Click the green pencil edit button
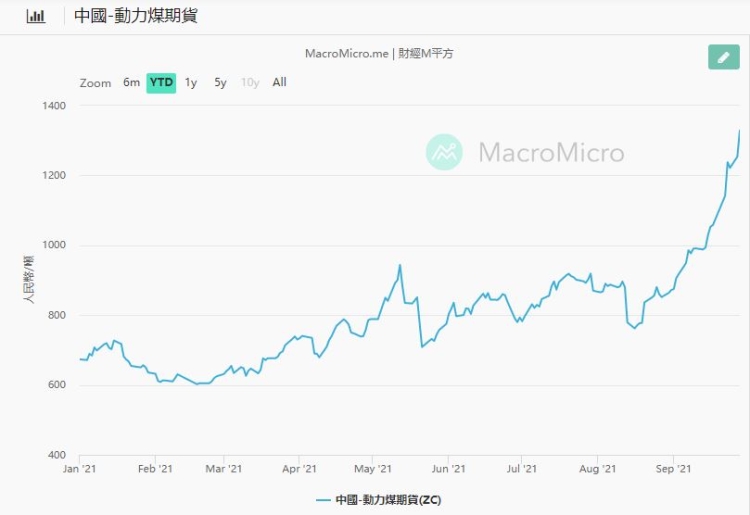The image size is (750, 515). pyautogui.click(x=723, y=57)
